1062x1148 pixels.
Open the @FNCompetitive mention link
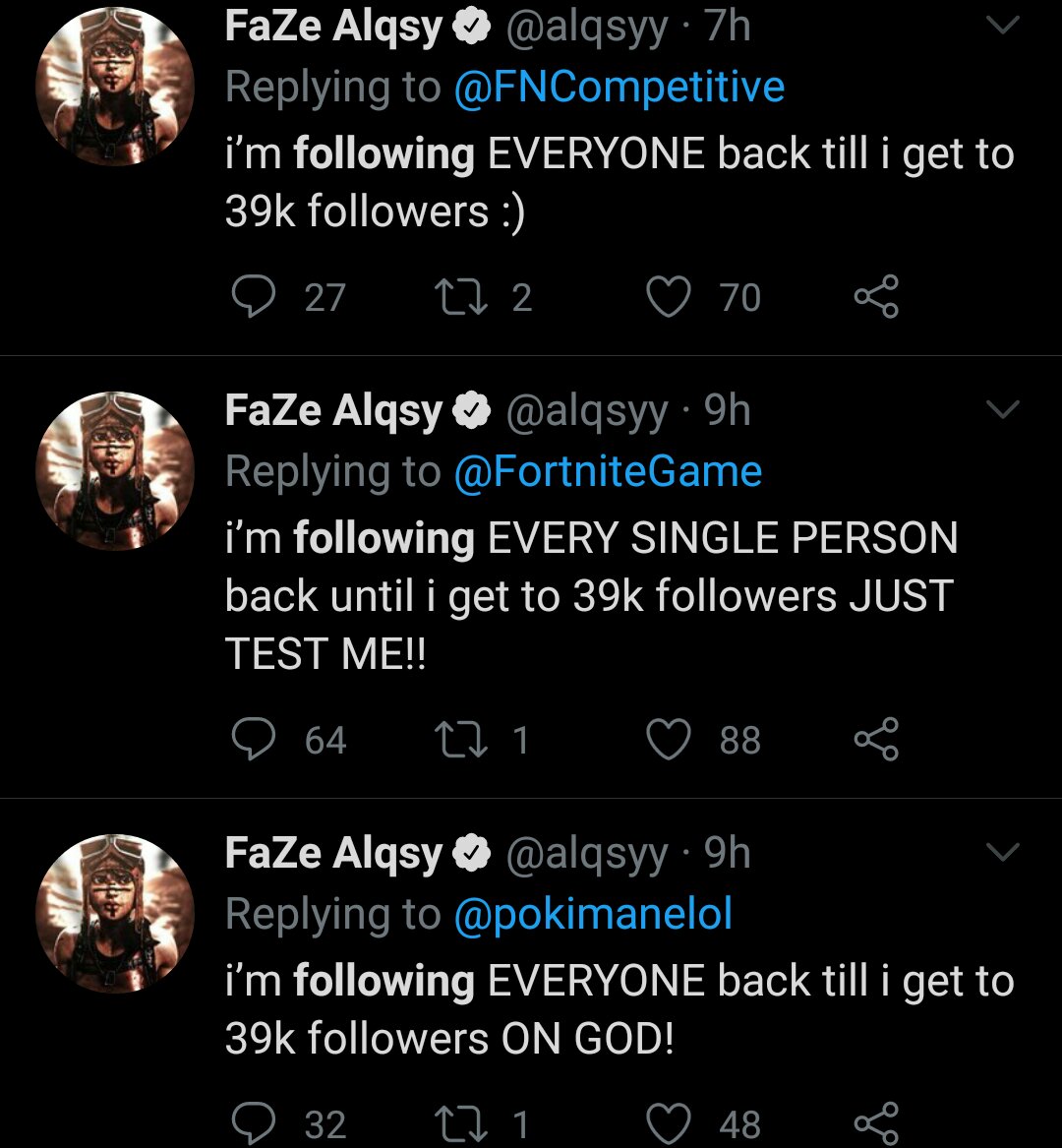tap(619, 88)
